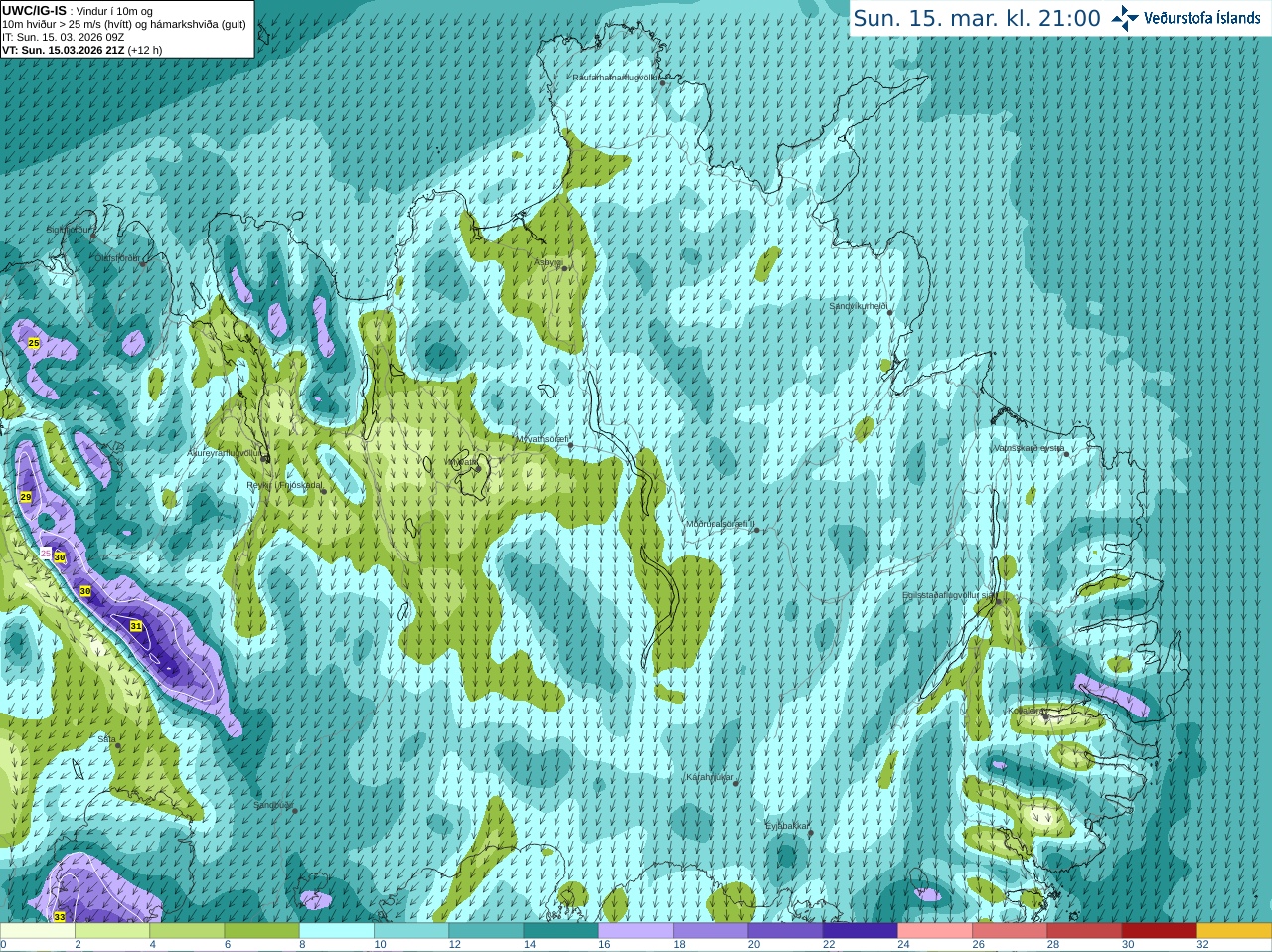This screenshot has height=952, width=1272.
Task: Click the 12–14 m/s teal legend swatch
Action: point(486,931)
